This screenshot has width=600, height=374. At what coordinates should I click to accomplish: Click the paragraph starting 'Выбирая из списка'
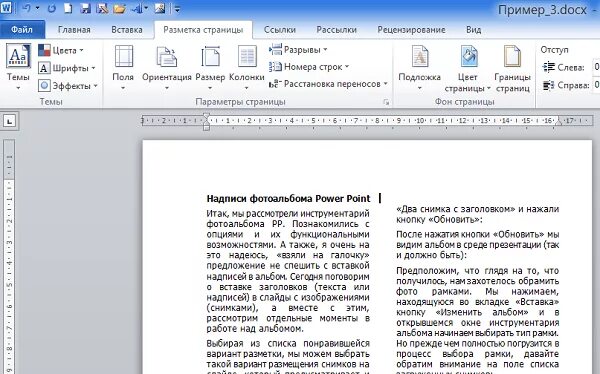[x=288, y=356]
